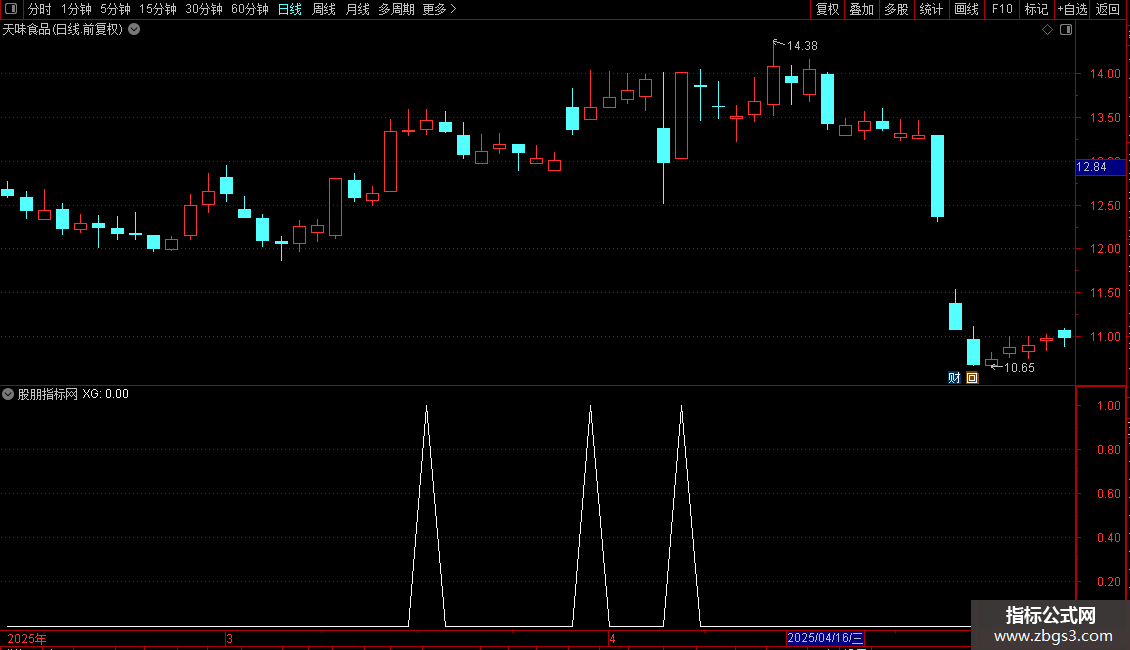Image resolution: width=1130 pixels, height=650 pixels.
Task: Click the 叠加 overlay button
Action: pyautogui.click(x=861, y=9)
